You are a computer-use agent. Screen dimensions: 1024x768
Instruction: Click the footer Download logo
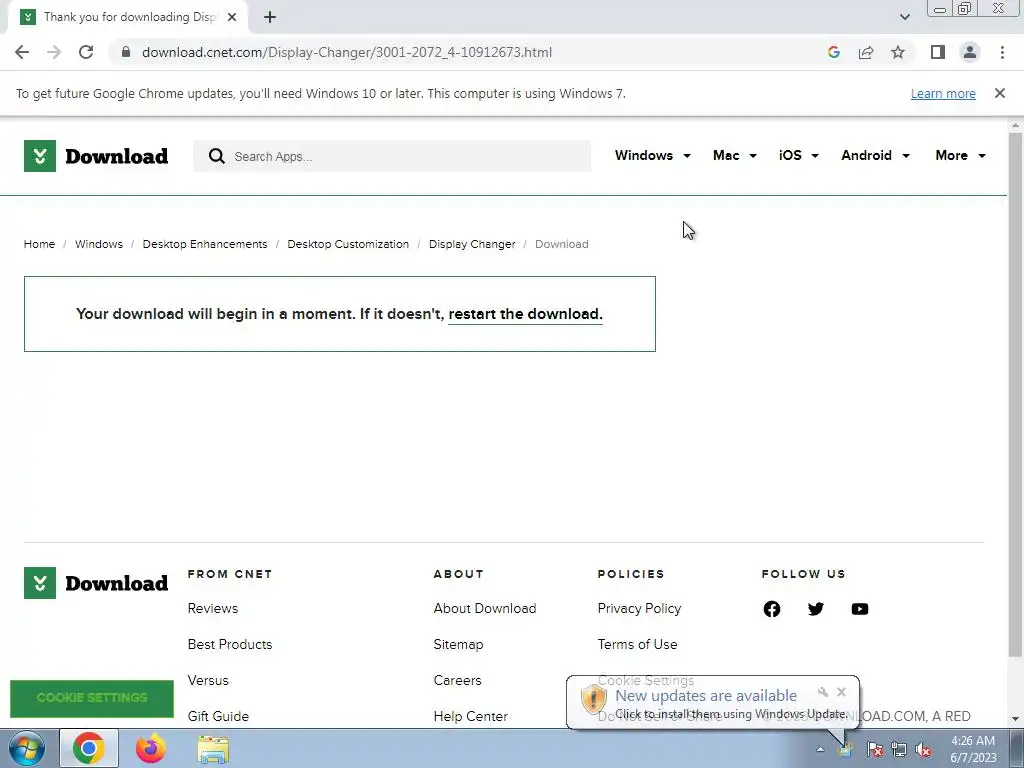96,583
